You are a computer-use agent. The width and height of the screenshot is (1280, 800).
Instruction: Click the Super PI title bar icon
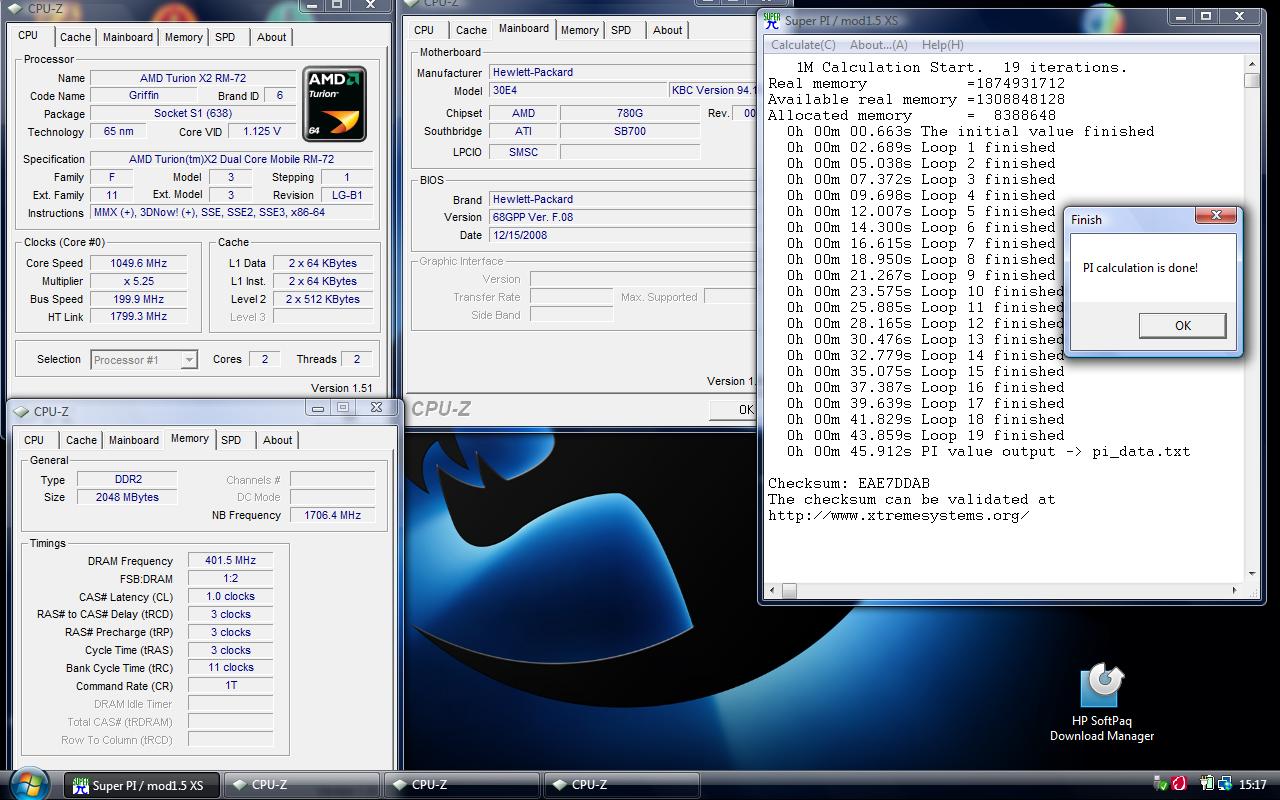tap(772, 18)
